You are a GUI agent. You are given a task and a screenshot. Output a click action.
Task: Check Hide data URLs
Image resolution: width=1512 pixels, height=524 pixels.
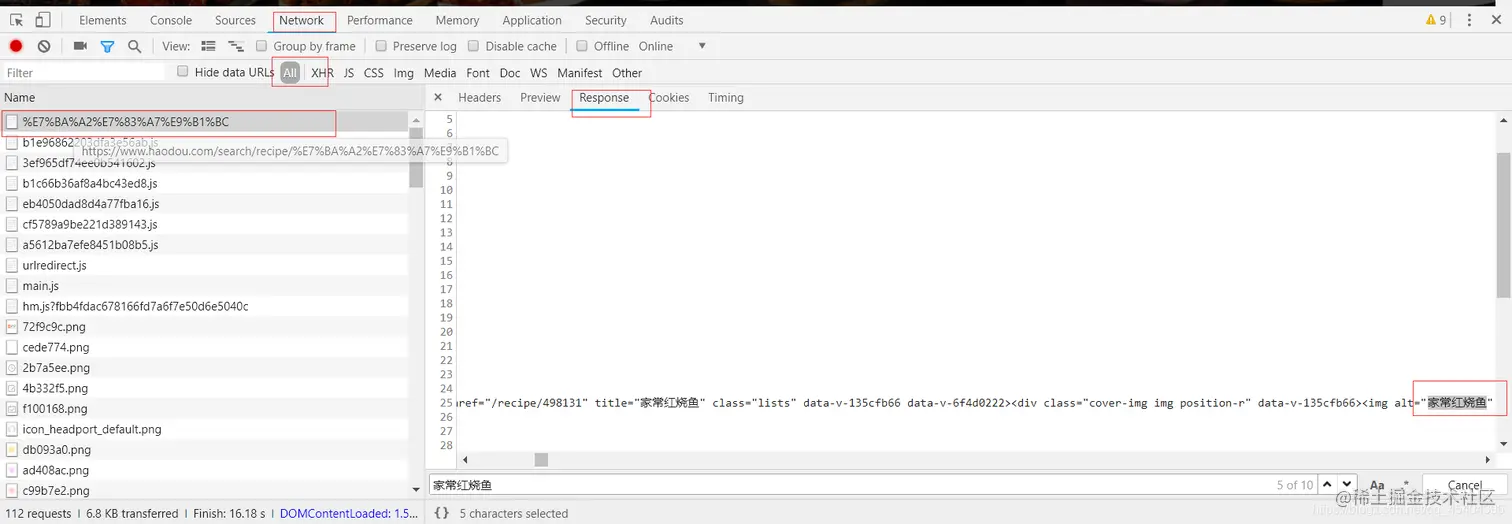click(x=183, y=71)
